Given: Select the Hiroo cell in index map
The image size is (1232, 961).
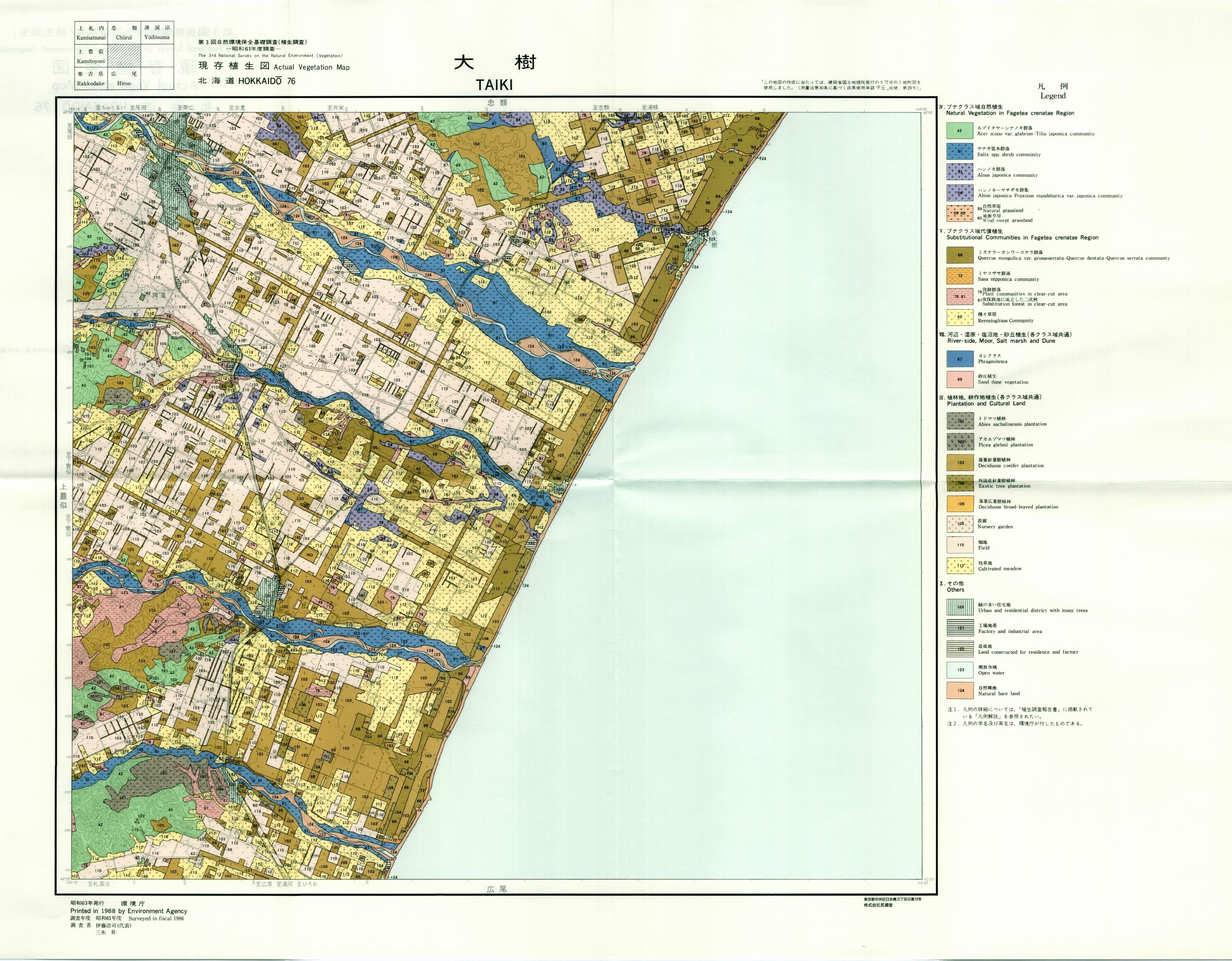Looking at the screenshot, I should [x=124, y=78].
